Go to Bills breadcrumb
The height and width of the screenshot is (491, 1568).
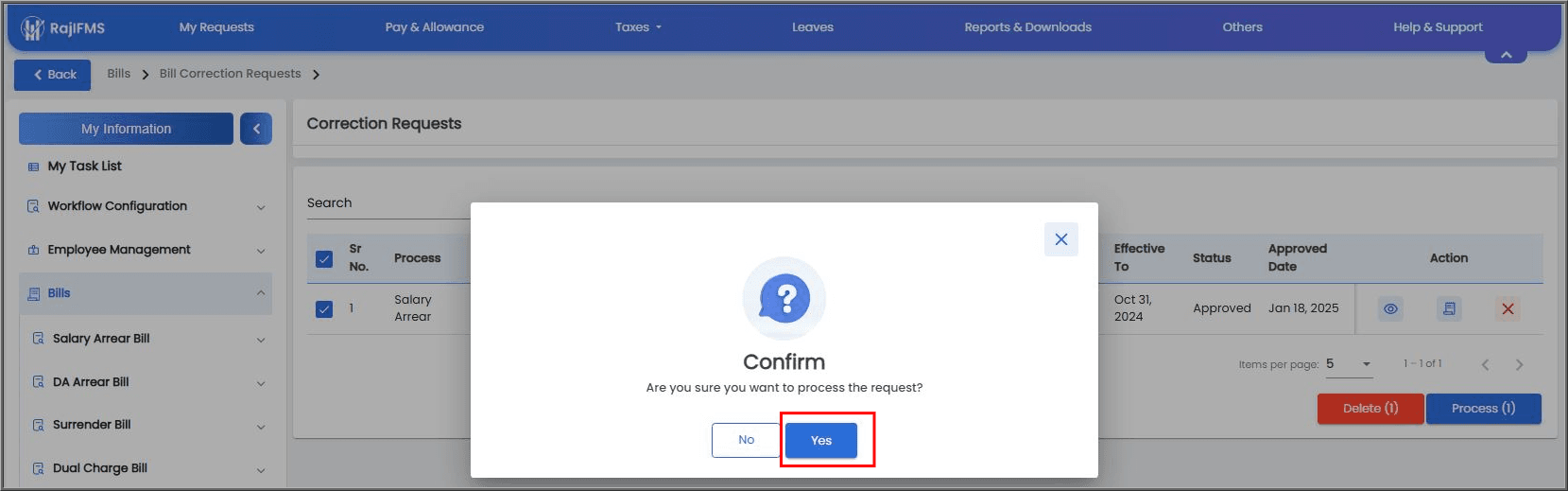coord(119,74)
